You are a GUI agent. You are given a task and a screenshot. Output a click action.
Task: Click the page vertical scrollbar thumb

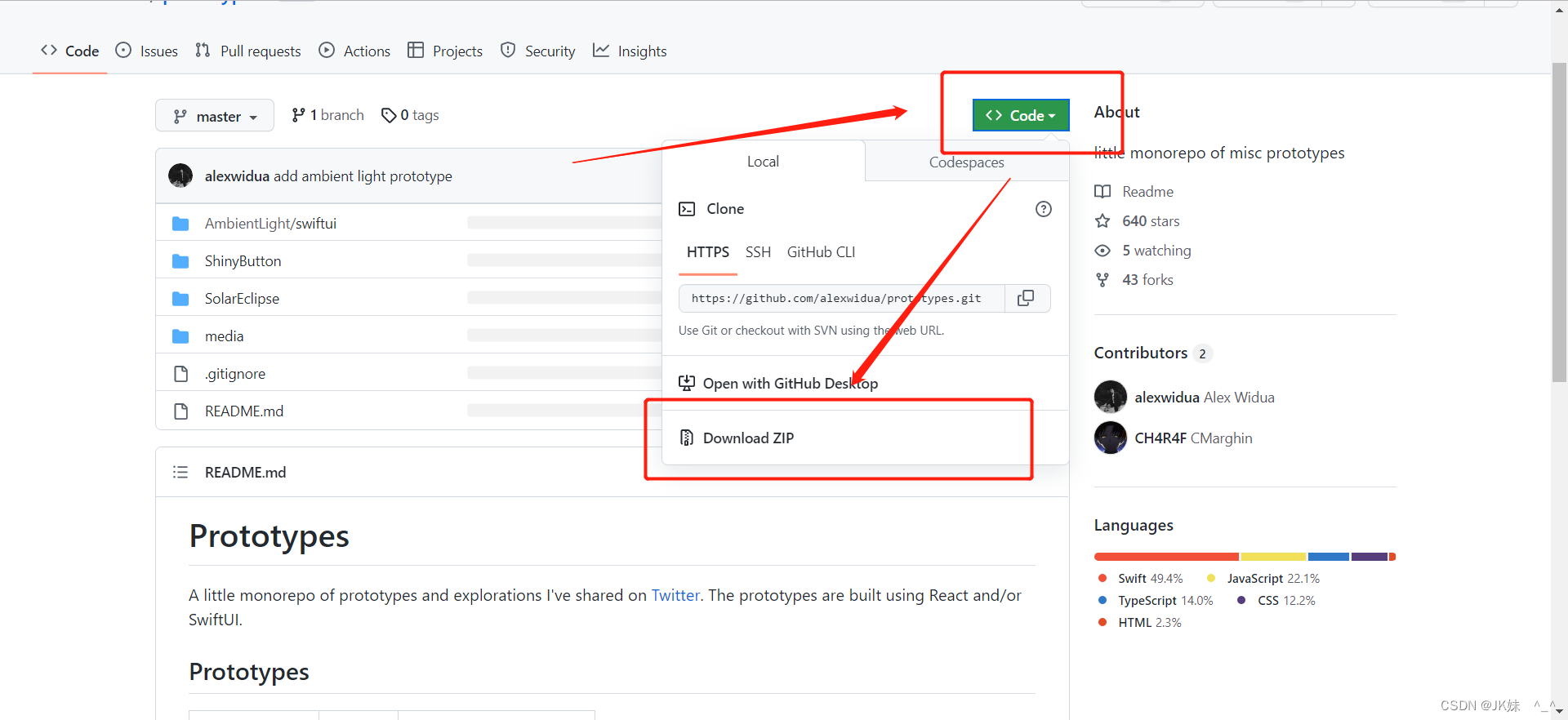tap(1559, 222)
